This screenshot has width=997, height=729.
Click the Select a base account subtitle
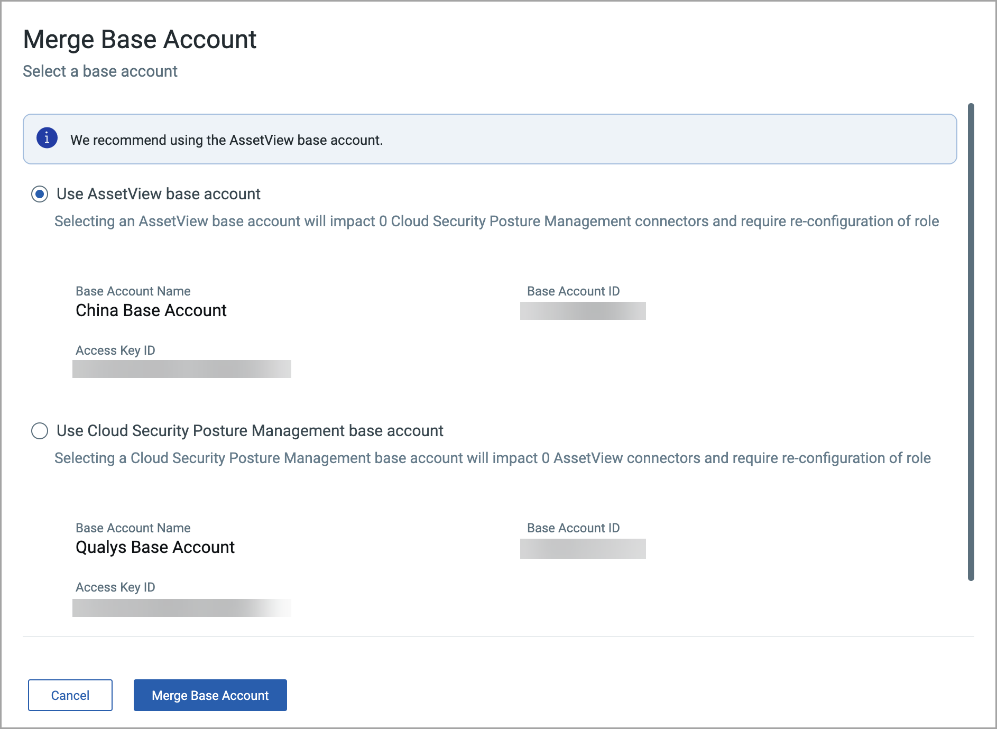(x=100, y=71)
